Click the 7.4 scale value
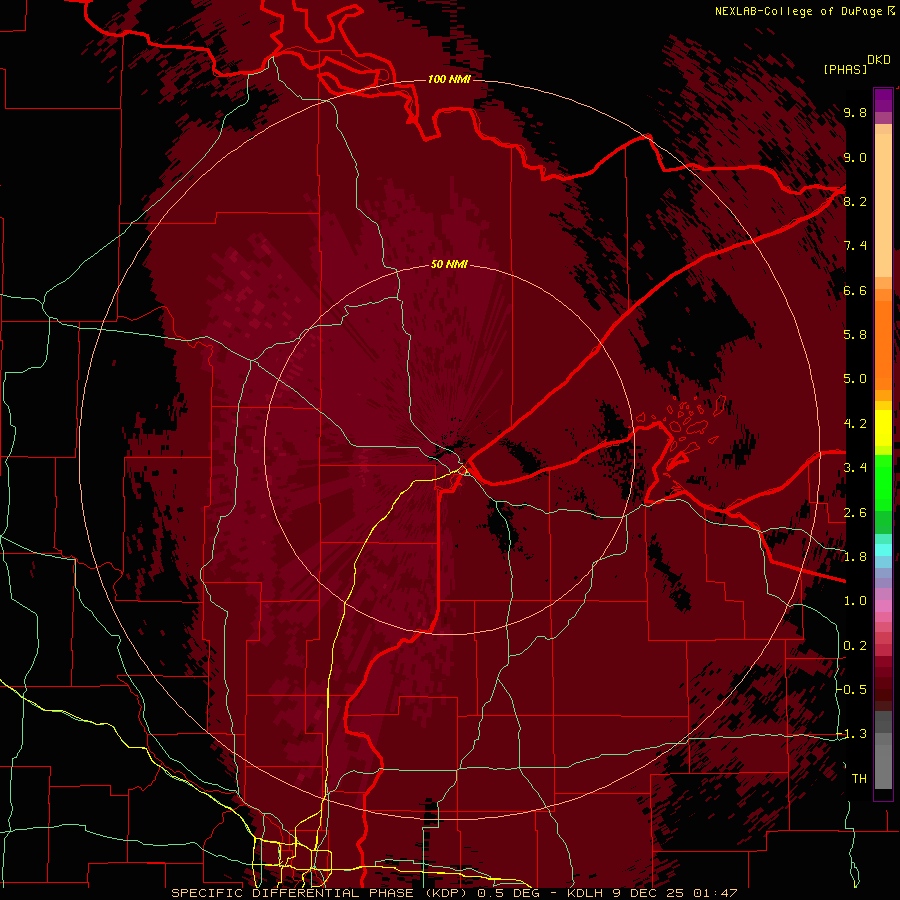The height and width of the screenshot is (900, 900). pos(855,246)
